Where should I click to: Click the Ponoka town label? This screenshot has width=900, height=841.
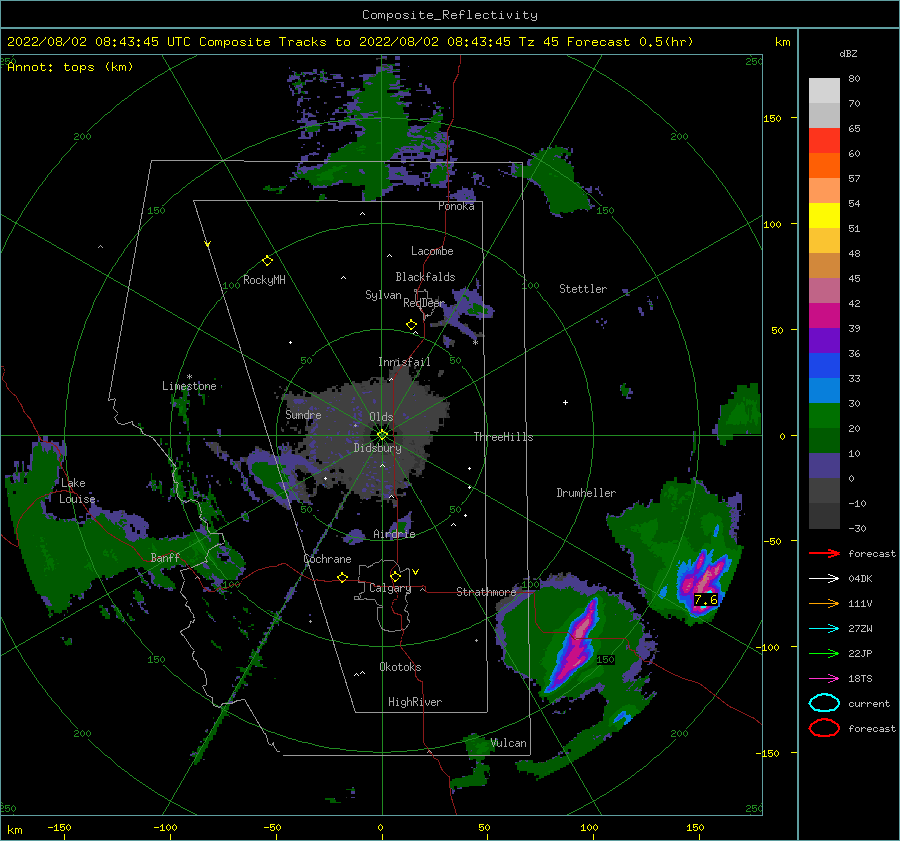tap(456, 206)
